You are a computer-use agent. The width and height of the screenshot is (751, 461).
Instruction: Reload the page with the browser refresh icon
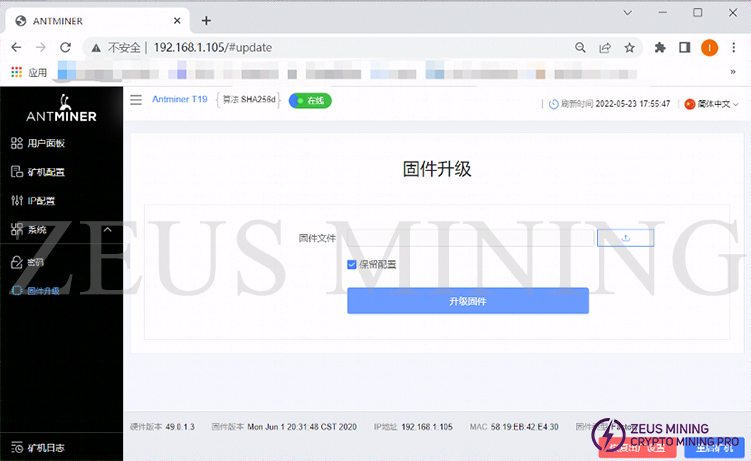pyautogui.click(x=66, y=47)
